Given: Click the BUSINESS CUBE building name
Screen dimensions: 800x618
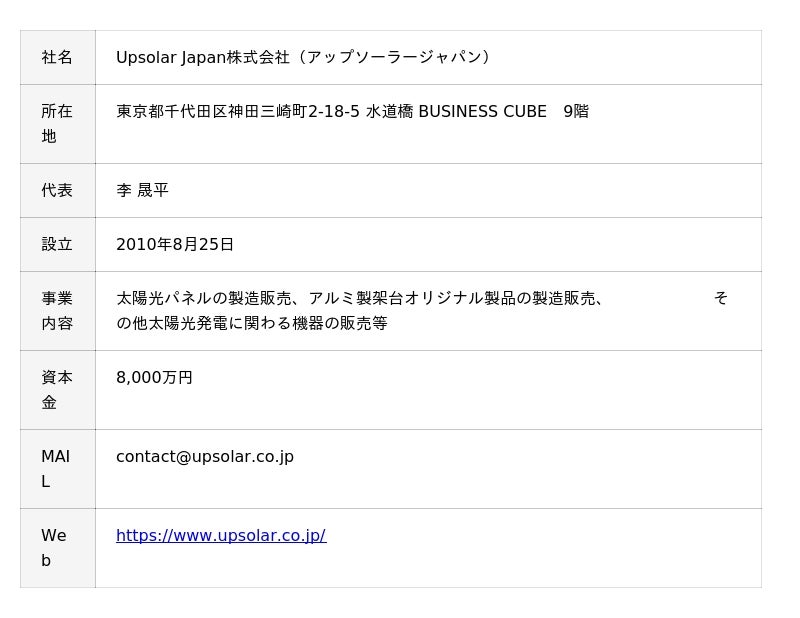Looking at the screenshot, I should pos(482,112).
